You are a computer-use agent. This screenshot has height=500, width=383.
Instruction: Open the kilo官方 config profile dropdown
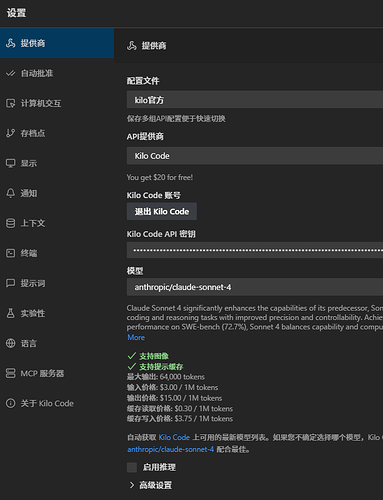point(255,100)
